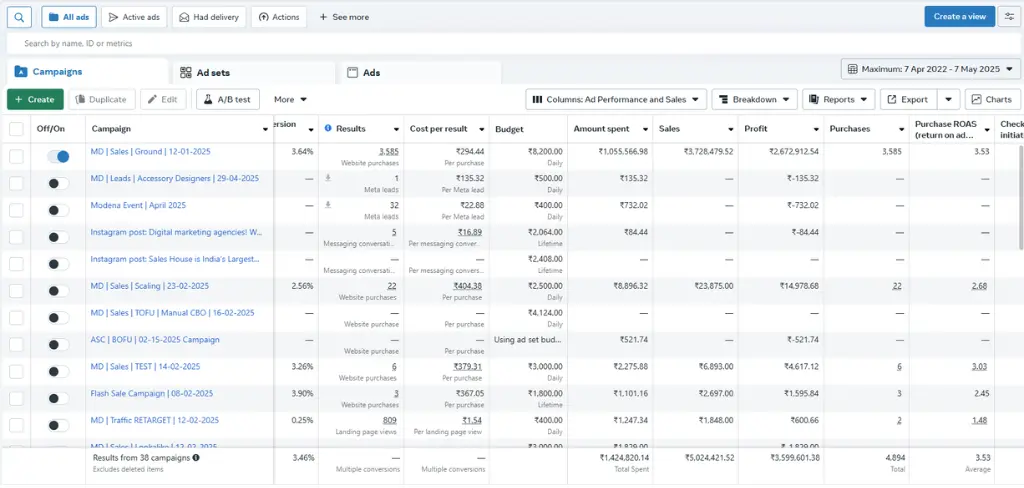Check the box for MD Sales Scaling campaign
Image resolution: width=1024 pixels, height=488 pixels.
pyautogui.click(x=16, y=291)
